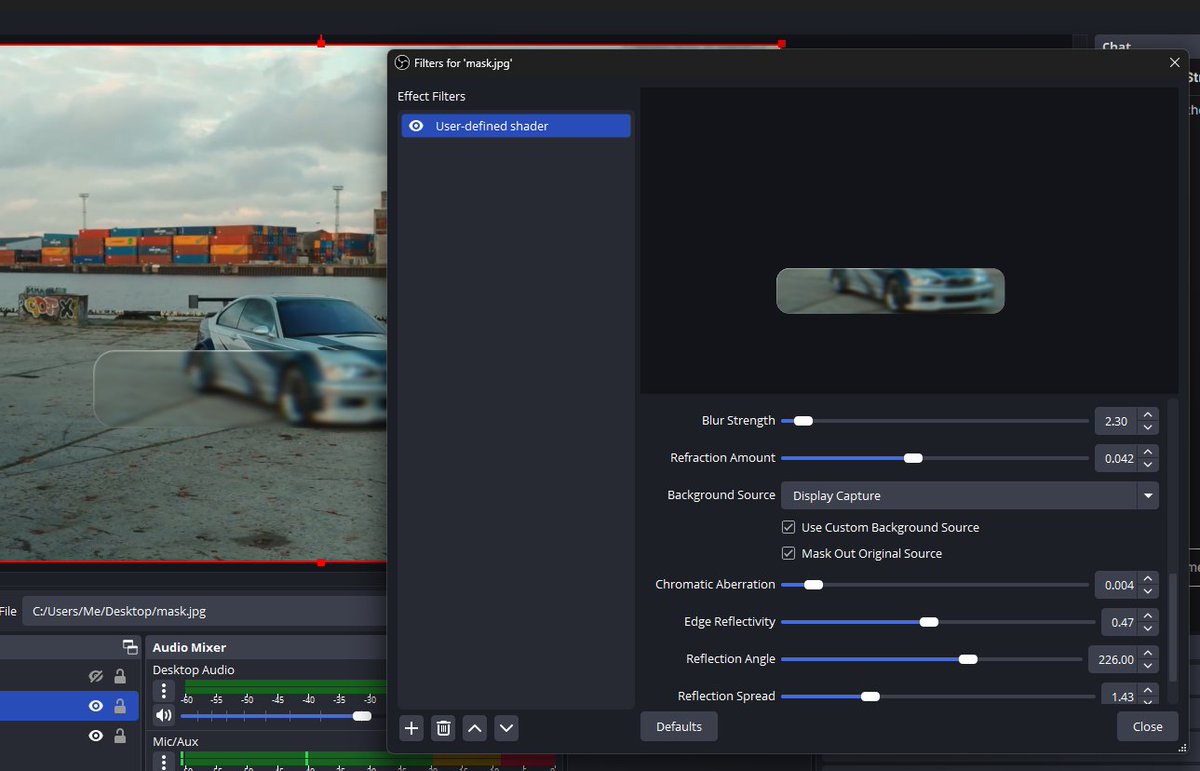Move the selected filter up

click(474, 728)
